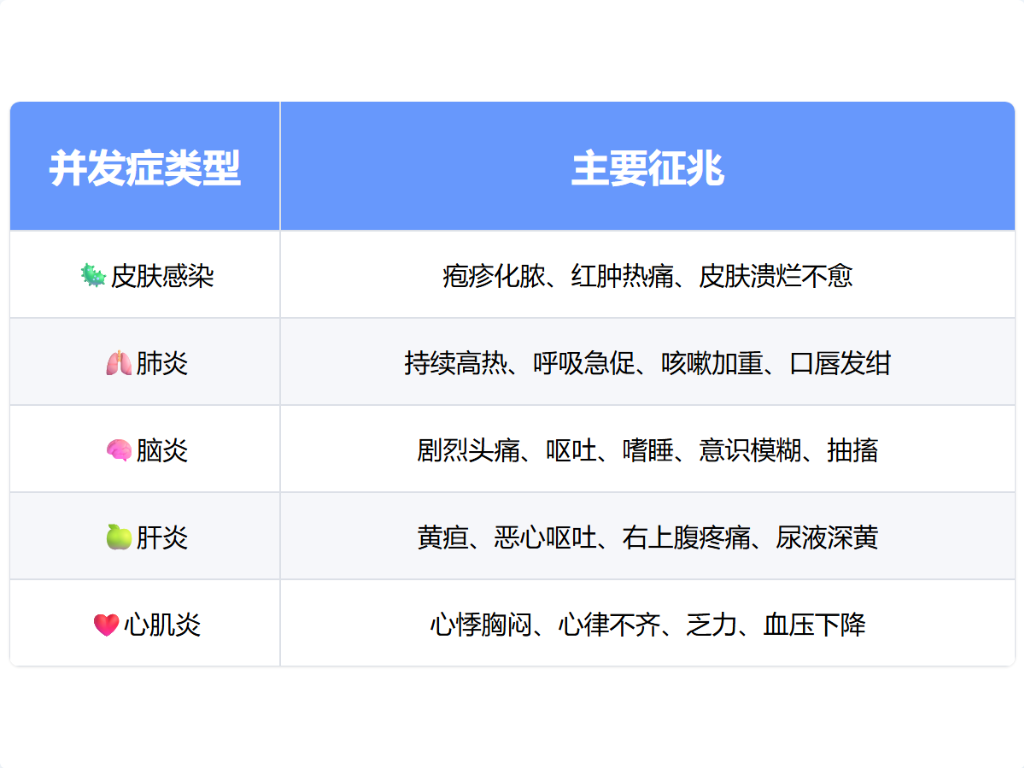
Task: Click the red heart icon beside 心肌炎
Action: pos(106,625)
